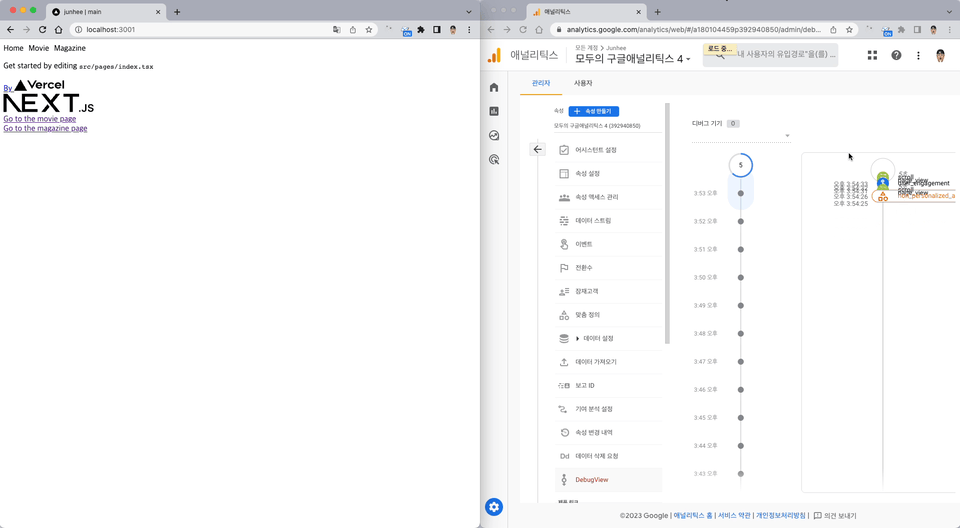The height and width of the screenshot is (528, 960).
Task: Click the circle showing 5 above the timeline
Action: tap(741, 165)
